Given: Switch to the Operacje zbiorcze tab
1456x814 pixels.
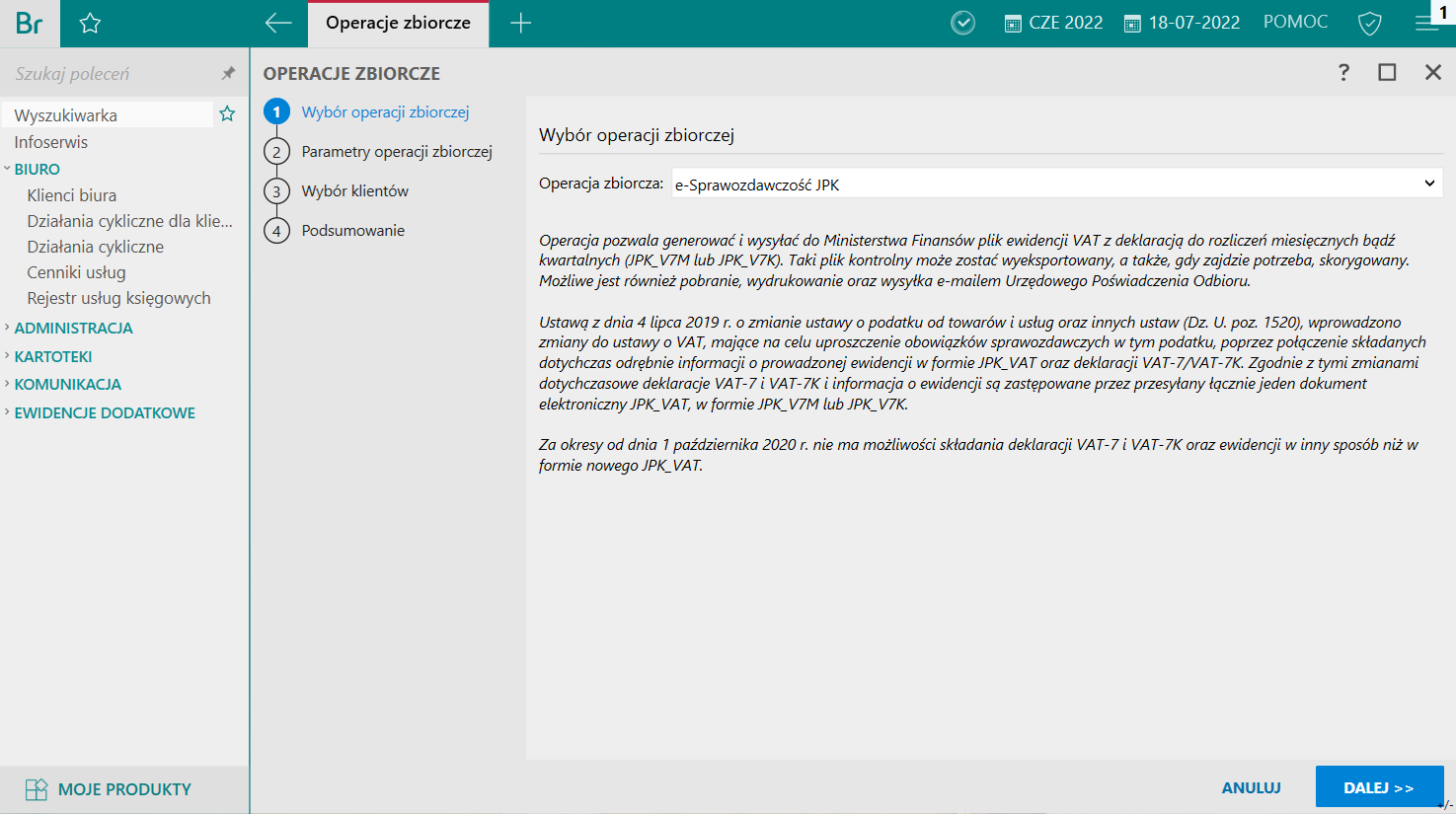Looking at the screenshot, I should click(x=398, y=23).
